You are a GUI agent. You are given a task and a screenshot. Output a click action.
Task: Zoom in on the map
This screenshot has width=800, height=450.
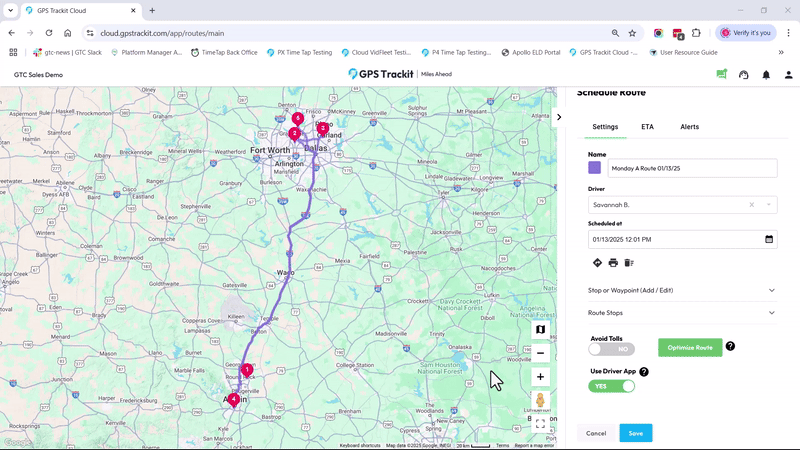[540, 377]
